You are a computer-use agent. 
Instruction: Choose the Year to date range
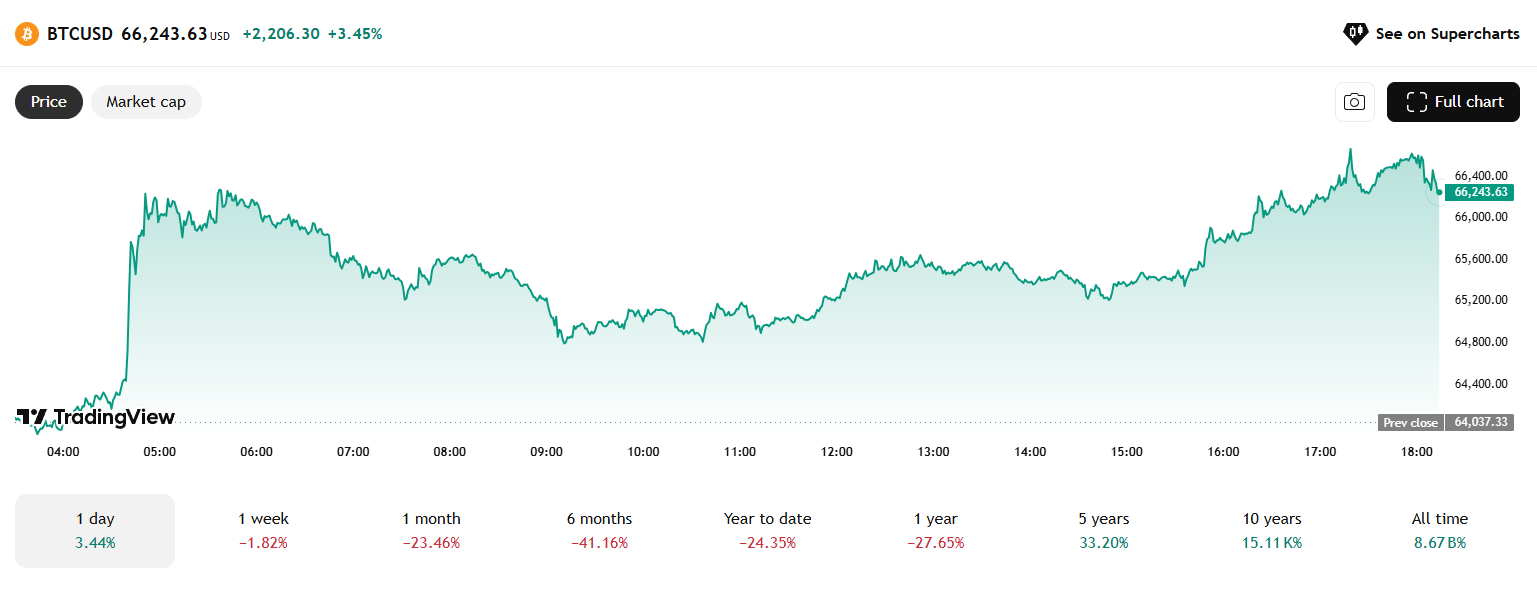[767, 530]
